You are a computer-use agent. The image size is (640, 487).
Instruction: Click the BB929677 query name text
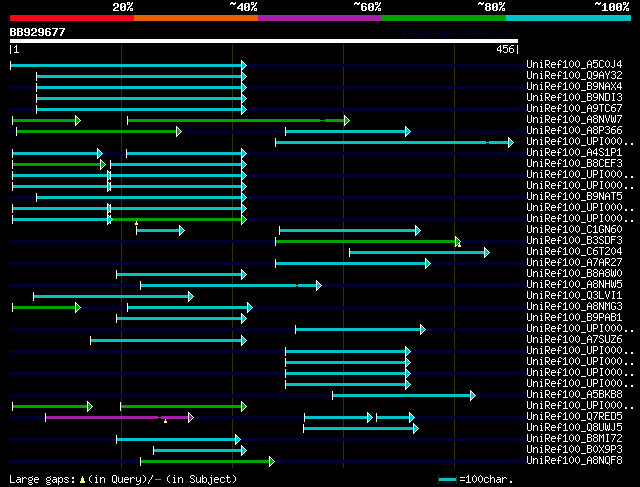(x=37, y=32)
